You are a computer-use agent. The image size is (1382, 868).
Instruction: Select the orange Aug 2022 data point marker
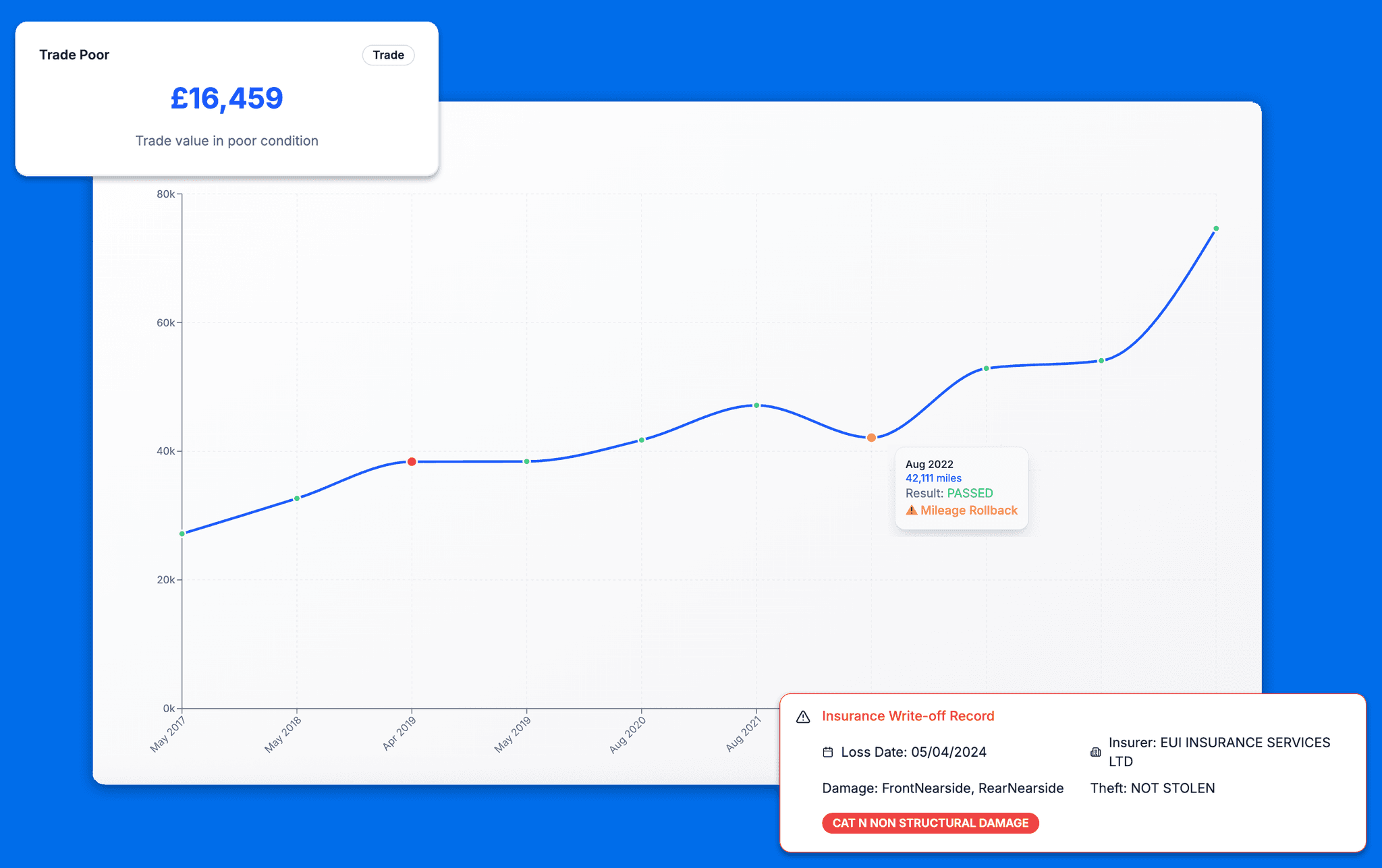click(x=870, y=437)
